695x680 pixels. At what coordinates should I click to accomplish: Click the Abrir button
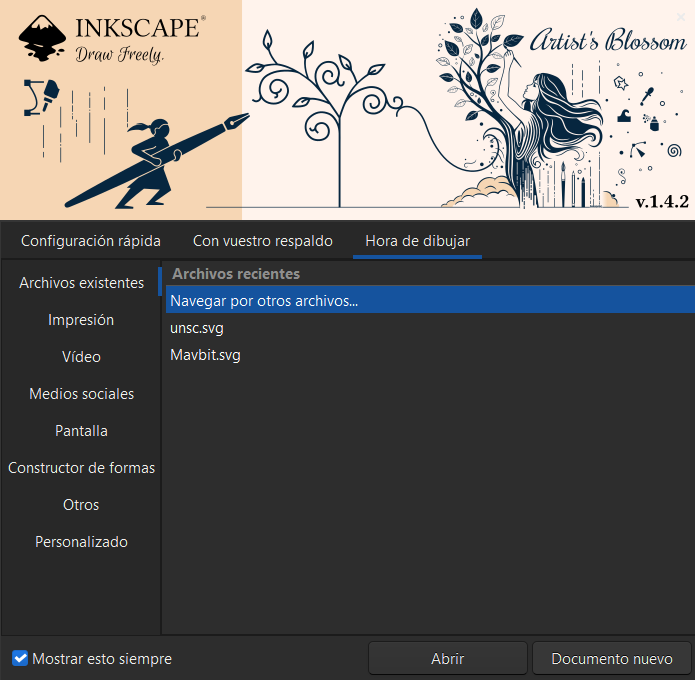point(448,658)
